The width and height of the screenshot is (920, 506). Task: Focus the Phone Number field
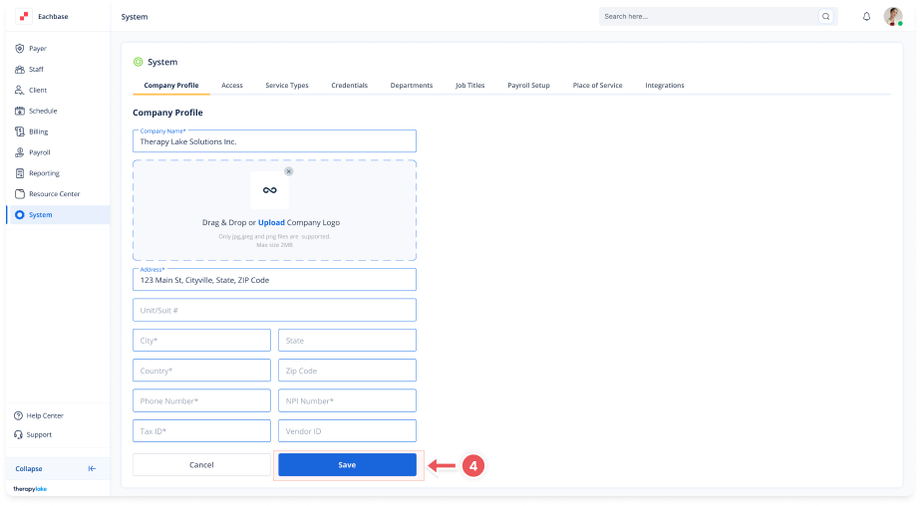202,401
